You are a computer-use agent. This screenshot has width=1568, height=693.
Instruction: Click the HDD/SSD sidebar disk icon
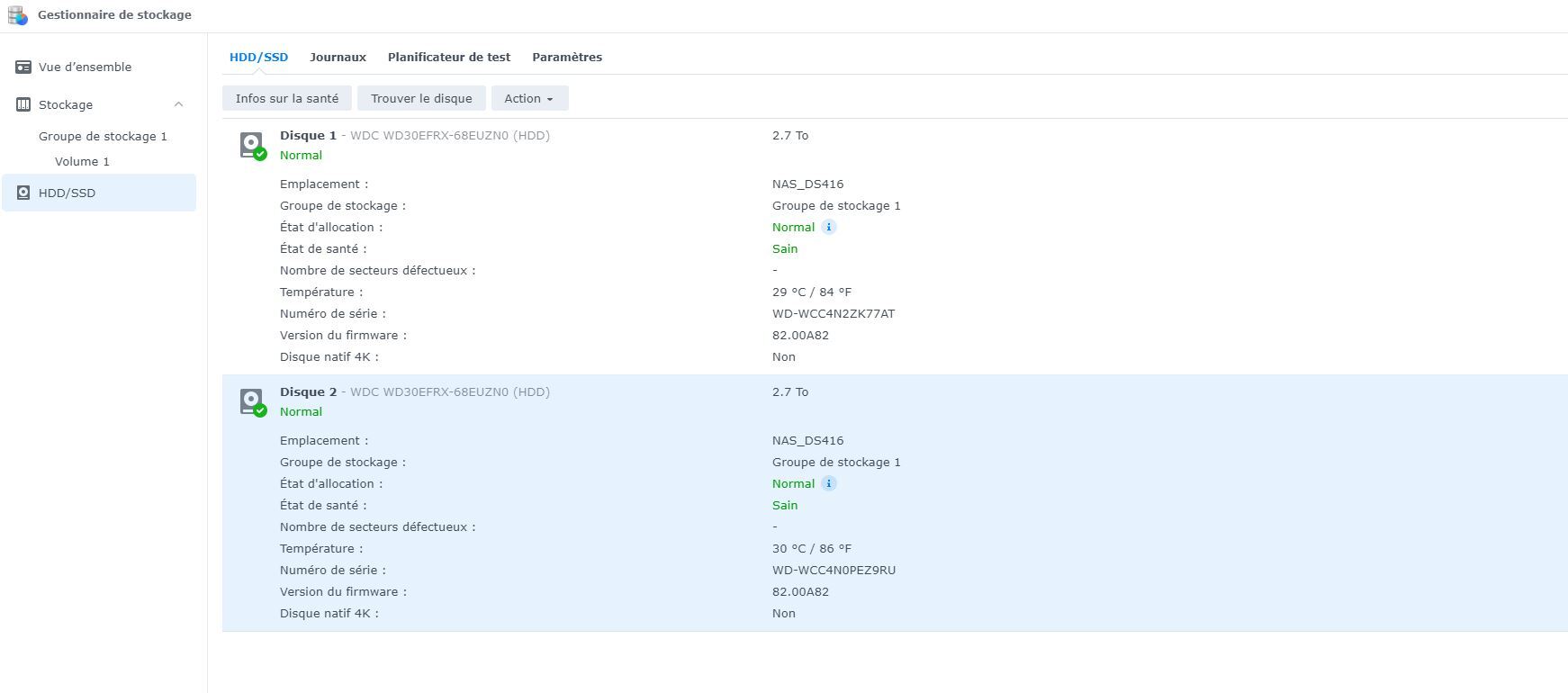pyautogui.click(x=23, y=193)
